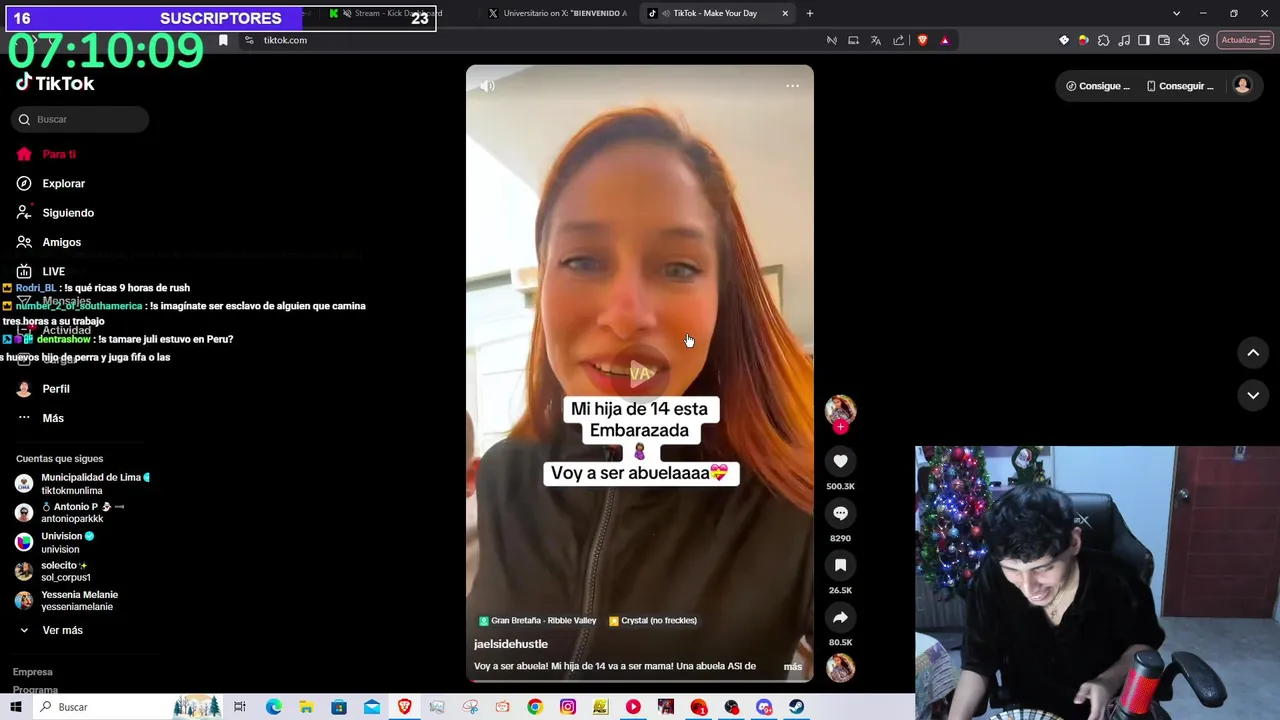Open the jaelsidehustle username link
Viewport: 1280px width, 720px height.
click(511, 644)
